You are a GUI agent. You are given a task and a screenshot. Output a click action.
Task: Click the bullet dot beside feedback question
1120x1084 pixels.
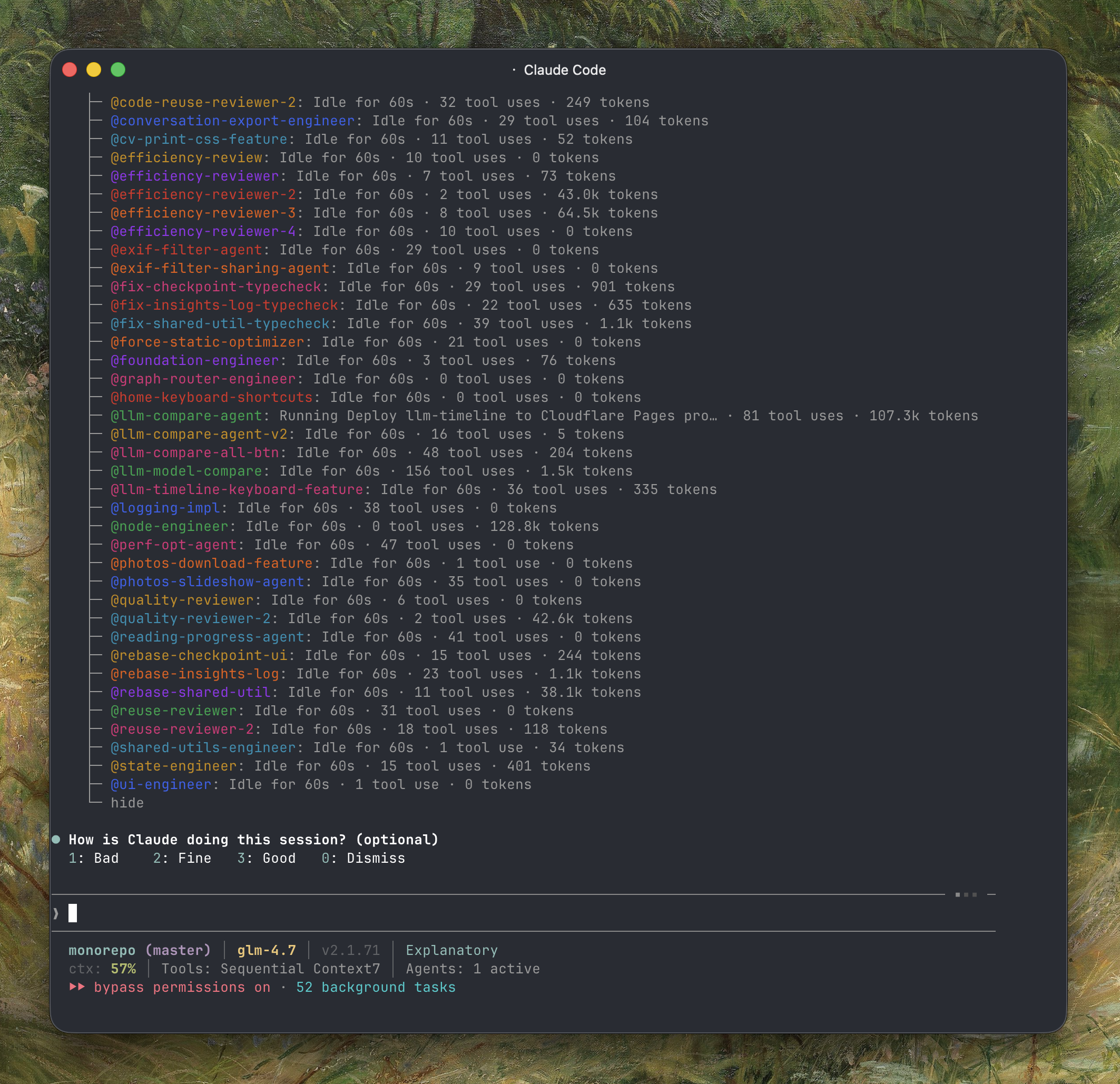tap(56, 840)
